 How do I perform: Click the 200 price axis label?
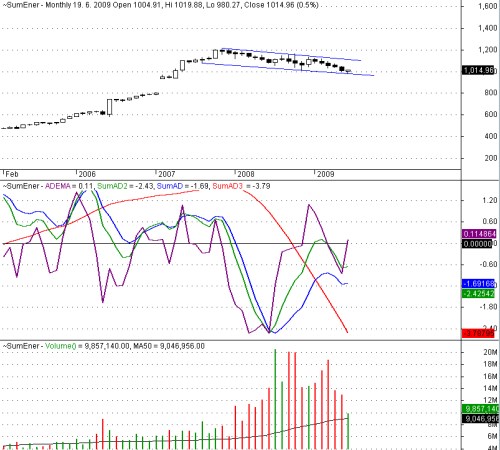pos(491,158)
